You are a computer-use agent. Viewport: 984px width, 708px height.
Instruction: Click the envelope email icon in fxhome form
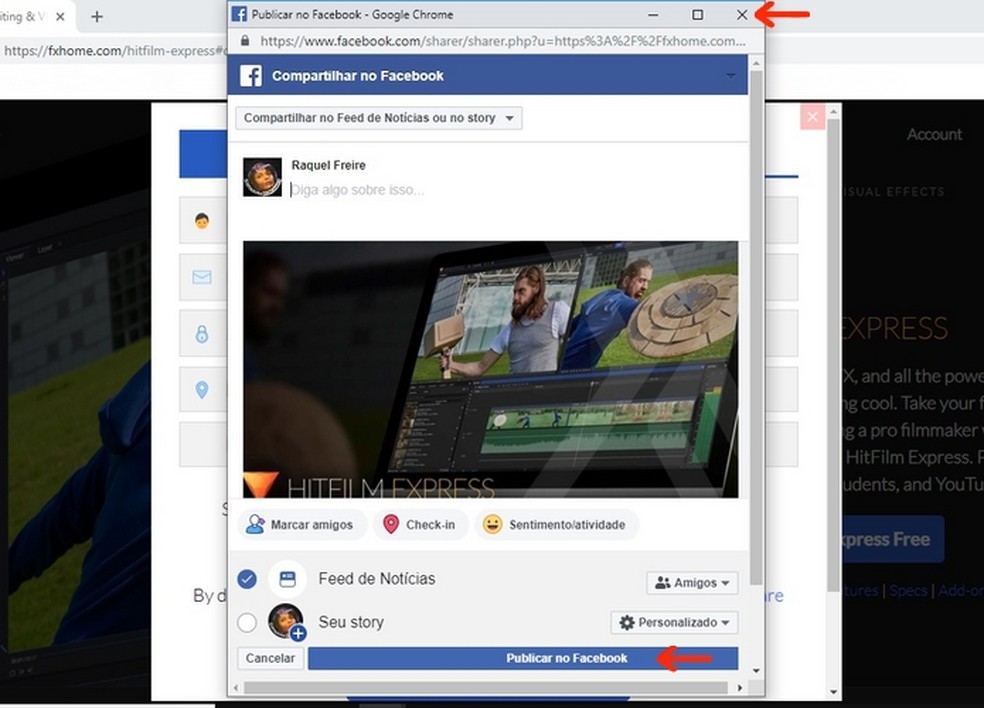click(x=201, y=277)
